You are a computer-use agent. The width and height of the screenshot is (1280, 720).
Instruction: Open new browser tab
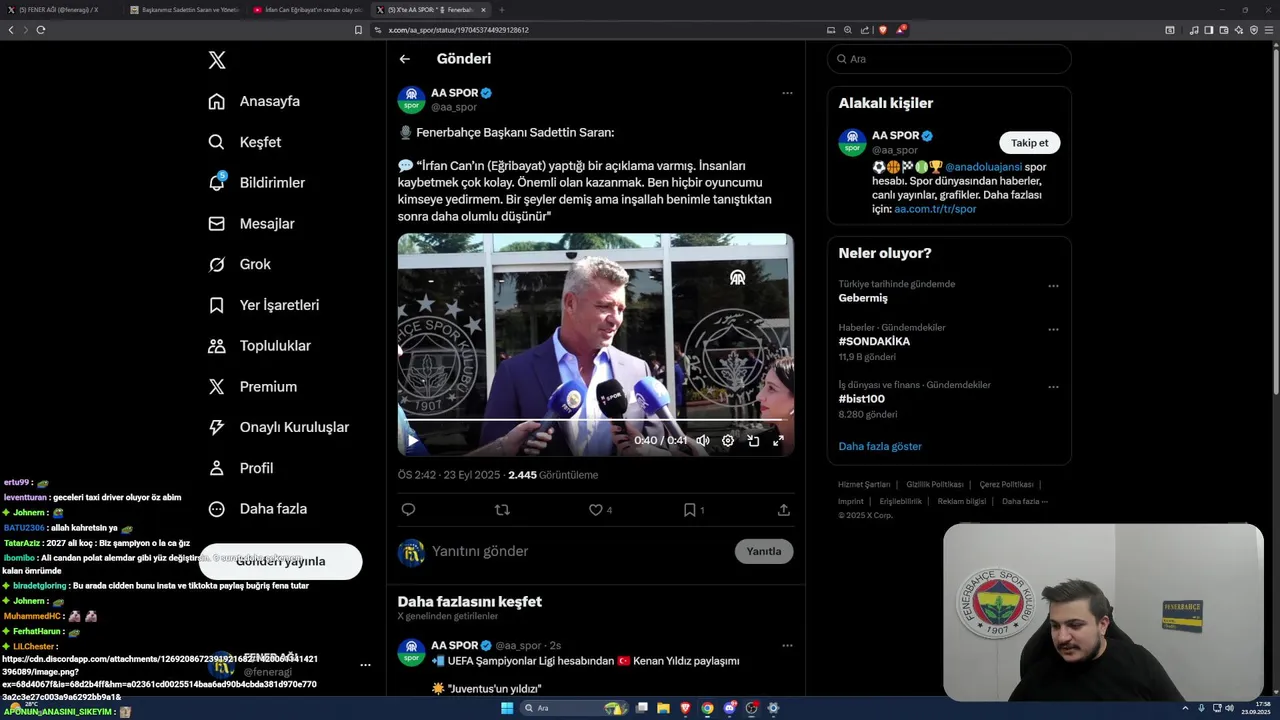tap(502, 10)
